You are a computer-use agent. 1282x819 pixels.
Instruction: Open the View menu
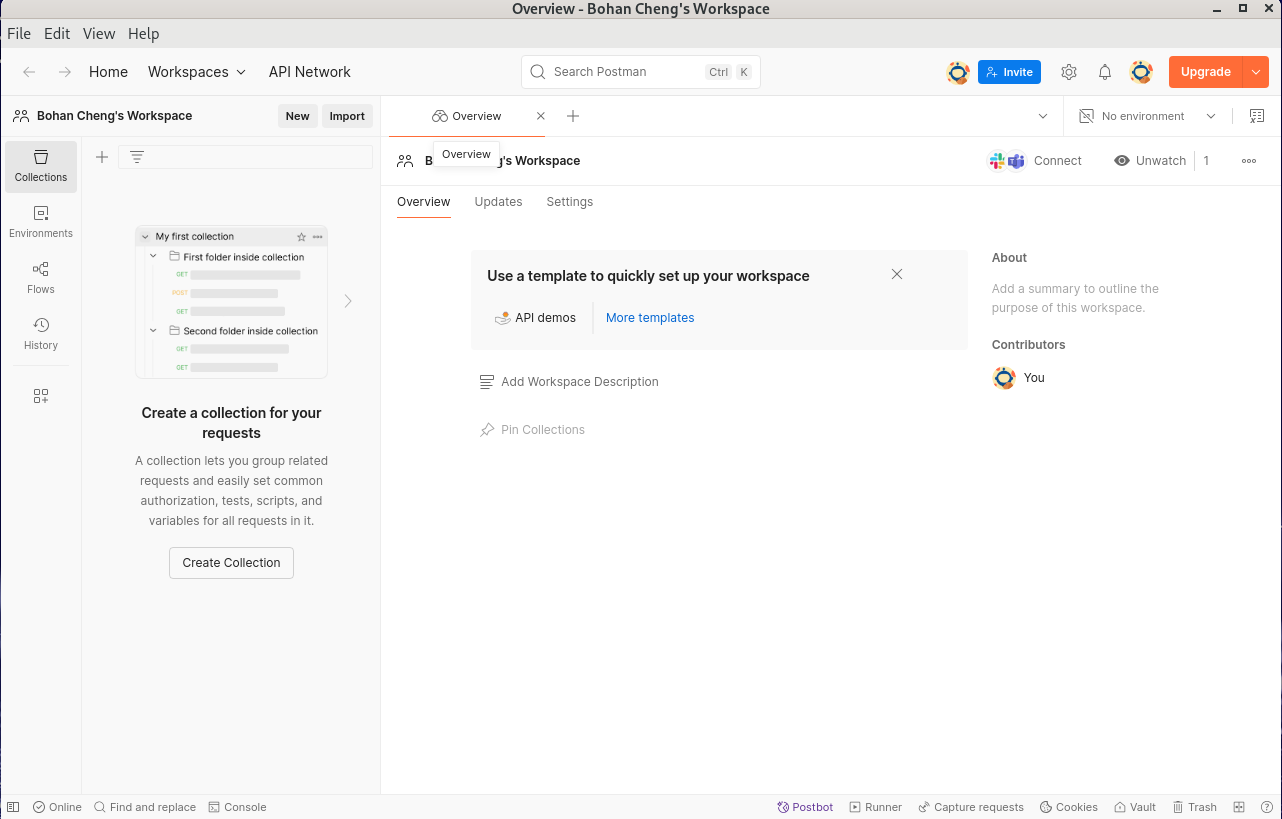coord(99,33)
